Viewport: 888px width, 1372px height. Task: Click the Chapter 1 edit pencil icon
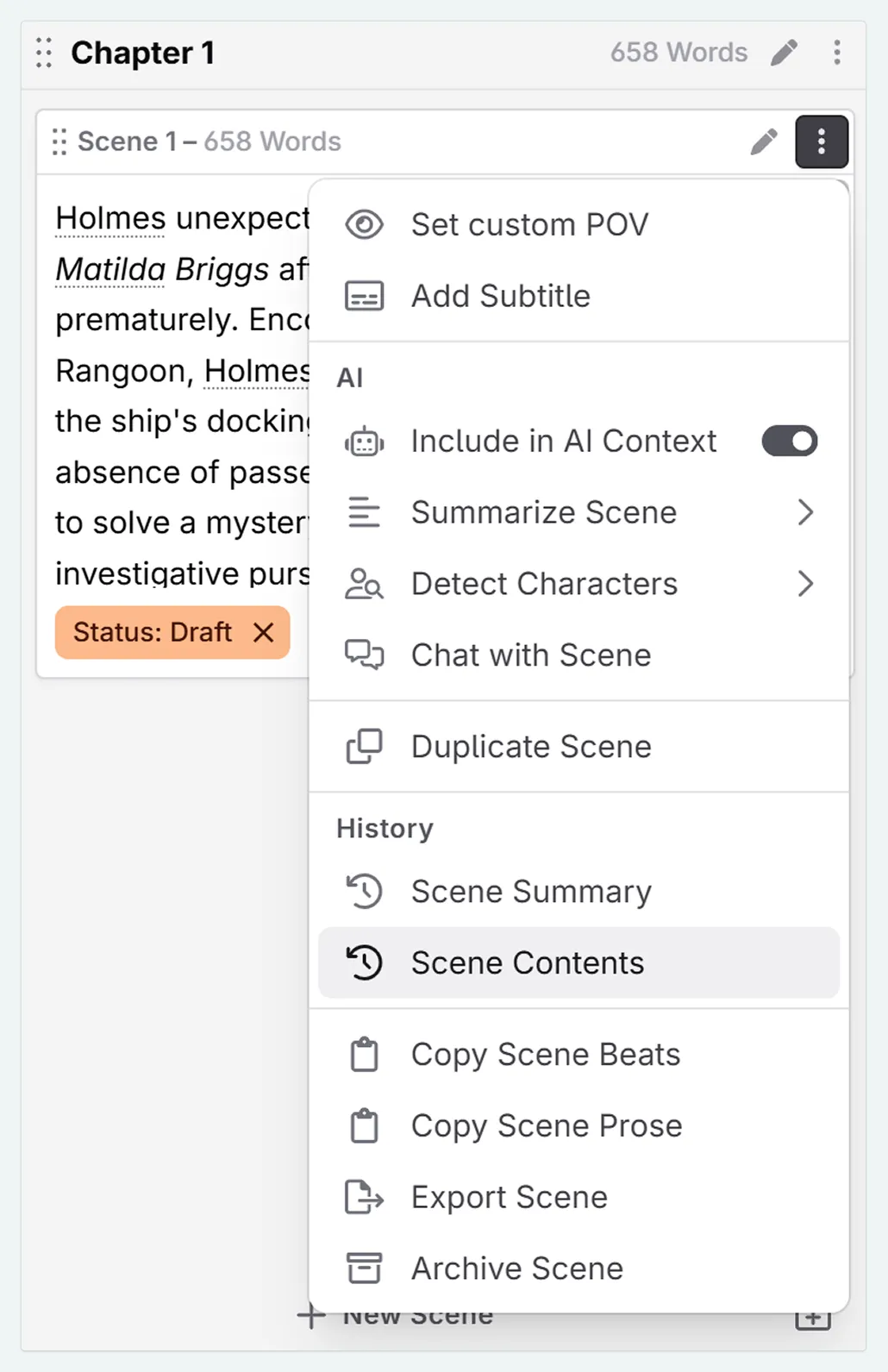pos(784,53)
